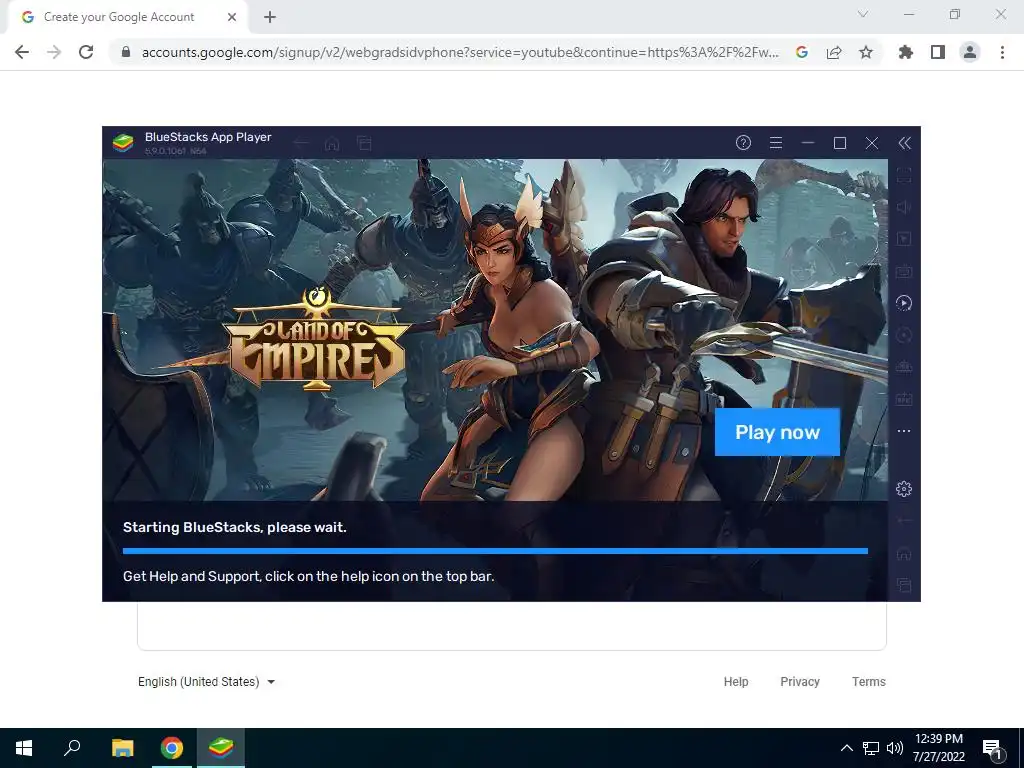
Task: Toggle the Chrome side panel icon
Action: 938,52
